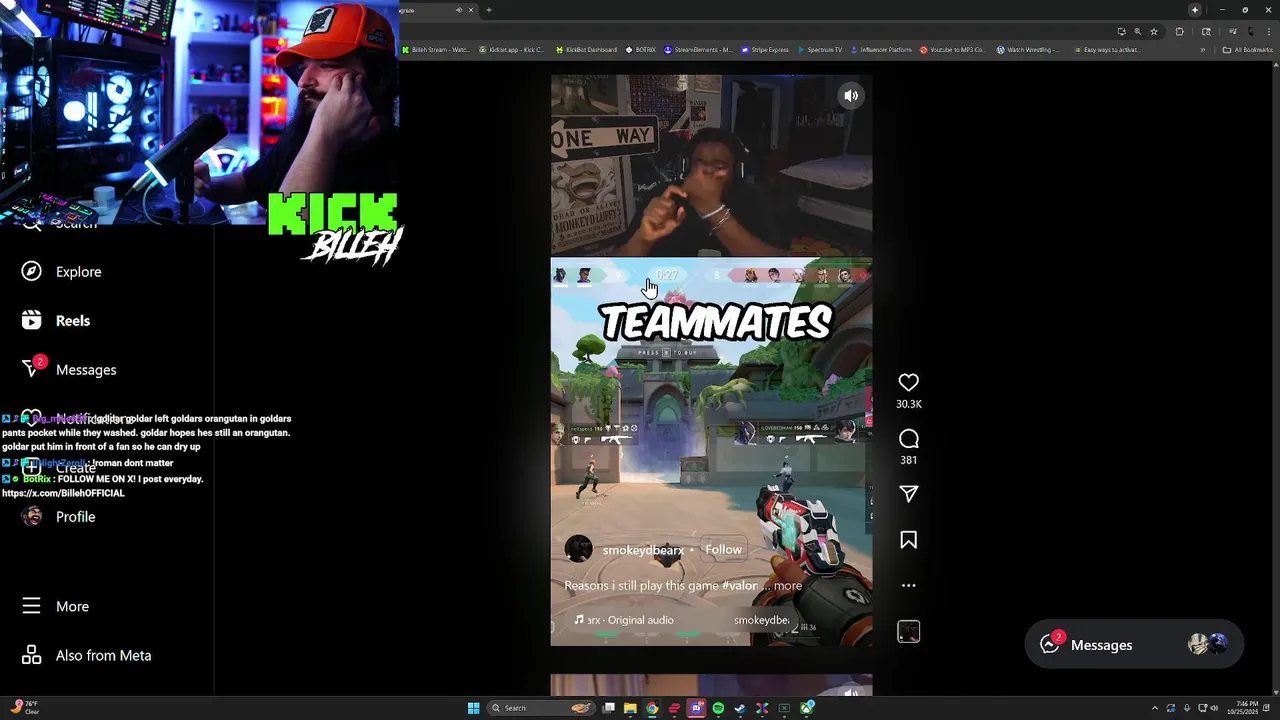This screenshot has width=1280, height=720.
Task: Mute the top reel's audio
Action: (x=851, y=96)
